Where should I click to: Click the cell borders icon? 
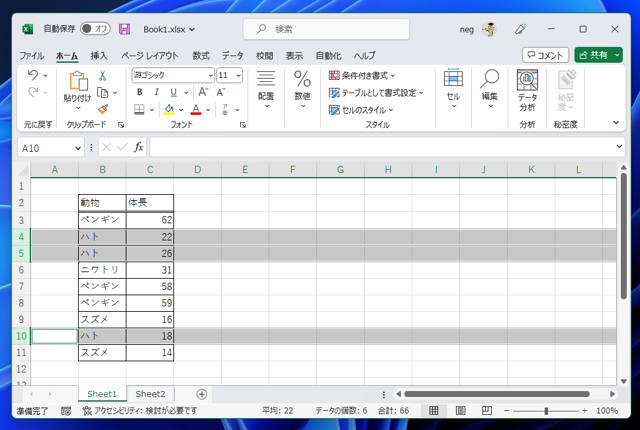(139, 109)
